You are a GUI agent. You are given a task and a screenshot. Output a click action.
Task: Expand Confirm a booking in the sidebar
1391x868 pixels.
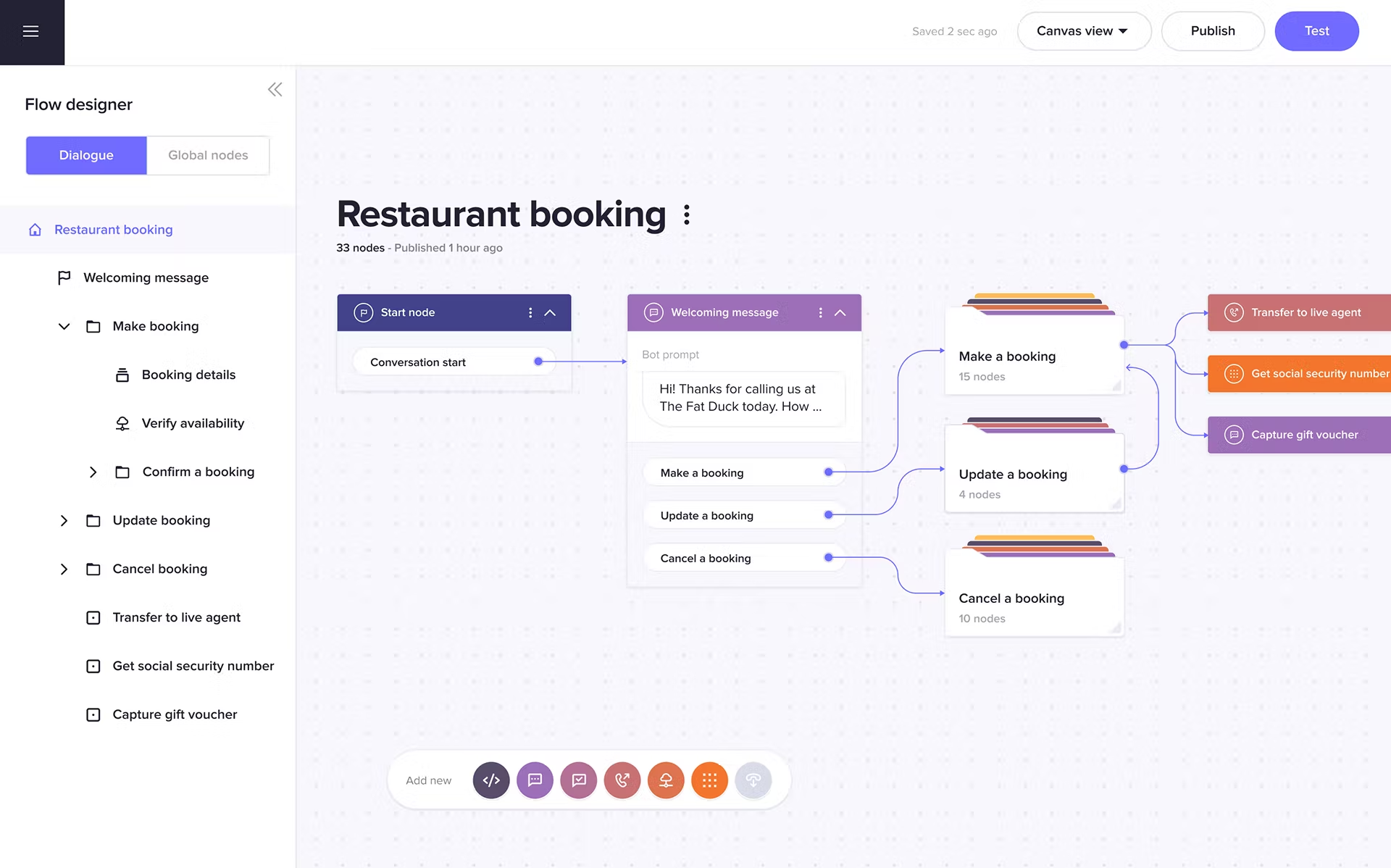(x=93, y=472)
